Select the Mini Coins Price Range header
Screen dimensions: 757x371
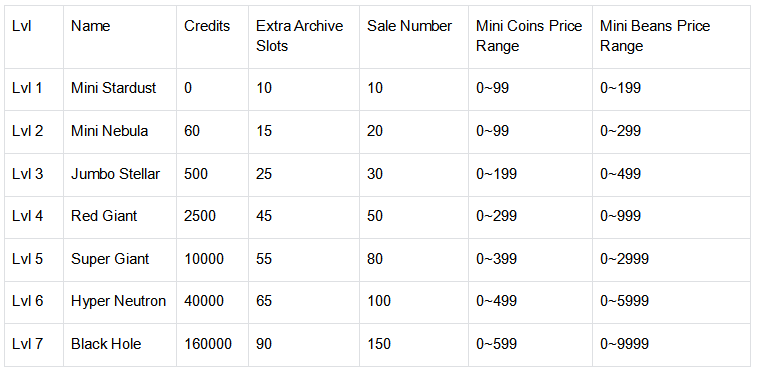pyautogui.click(x=529, y=36)
